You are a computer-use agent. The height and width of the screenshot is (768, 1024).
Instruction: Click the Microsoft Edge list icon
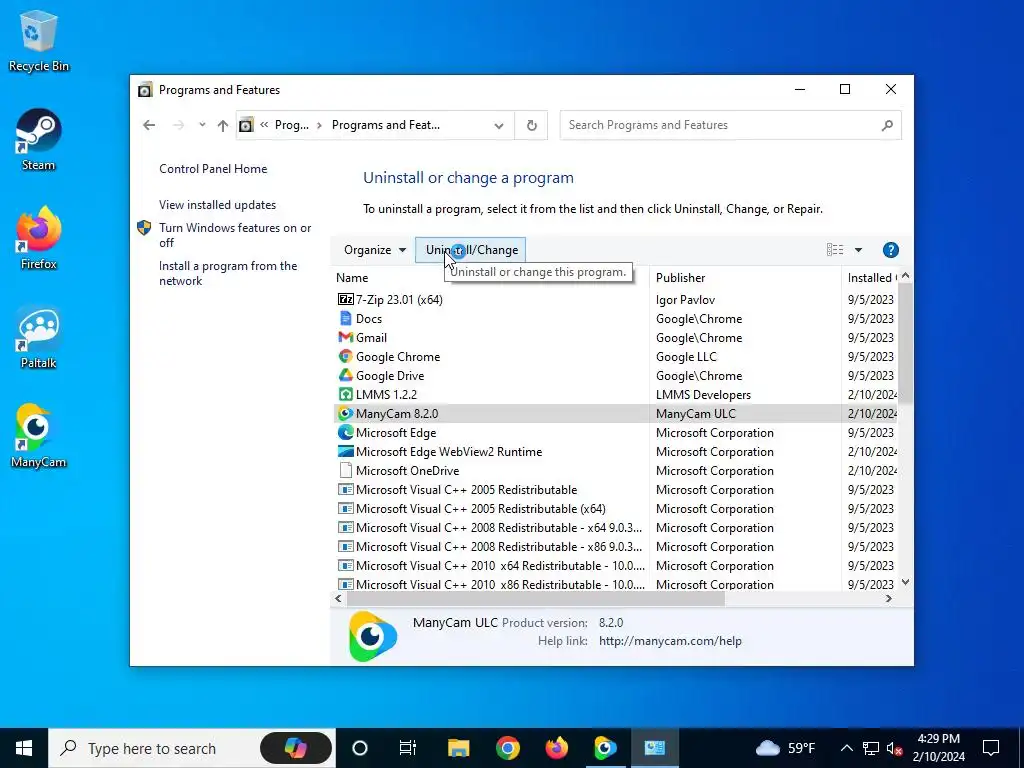[x=345, y=432]
